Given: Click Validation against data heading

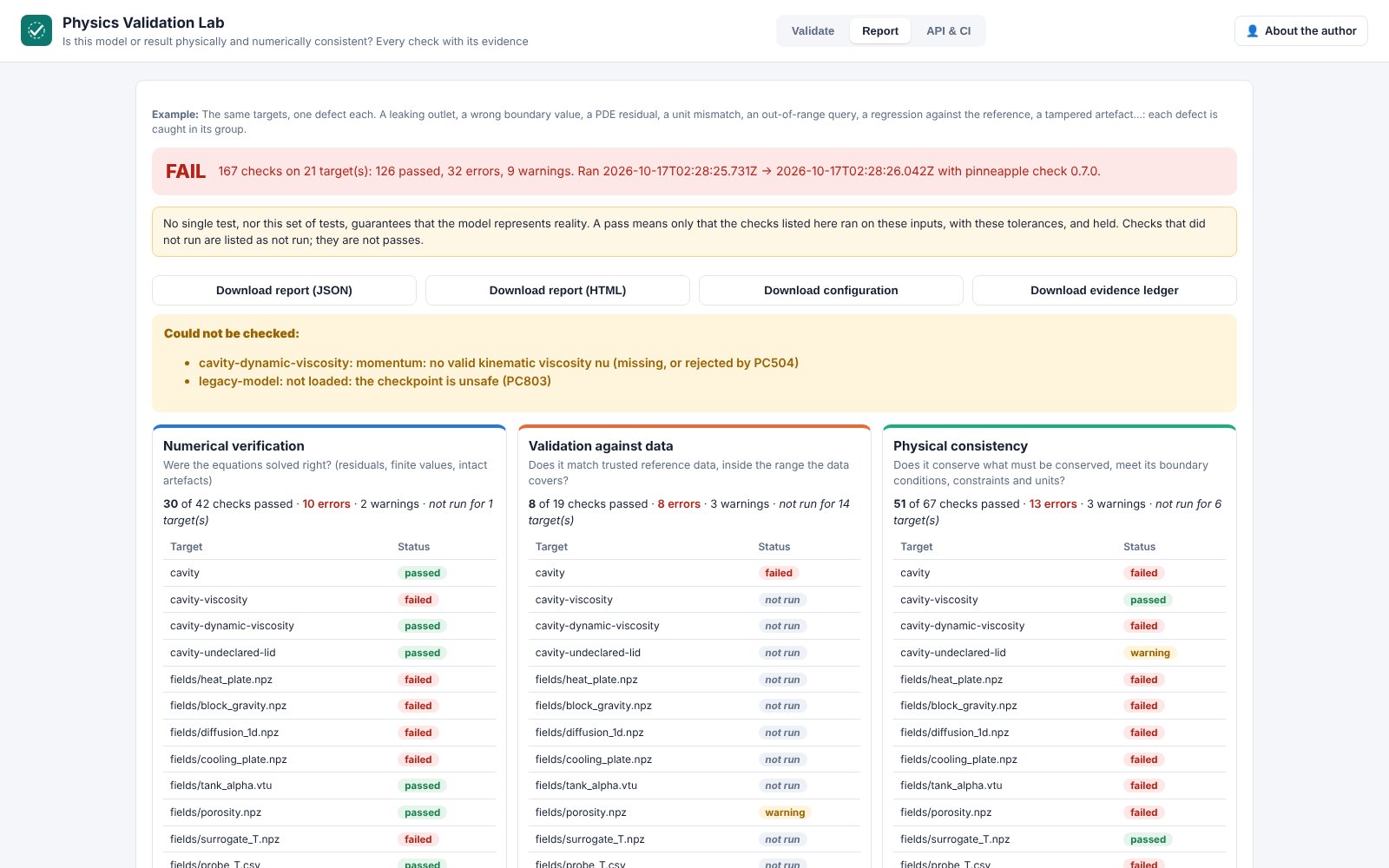Looking at the screenshot, I should (601, 445).
